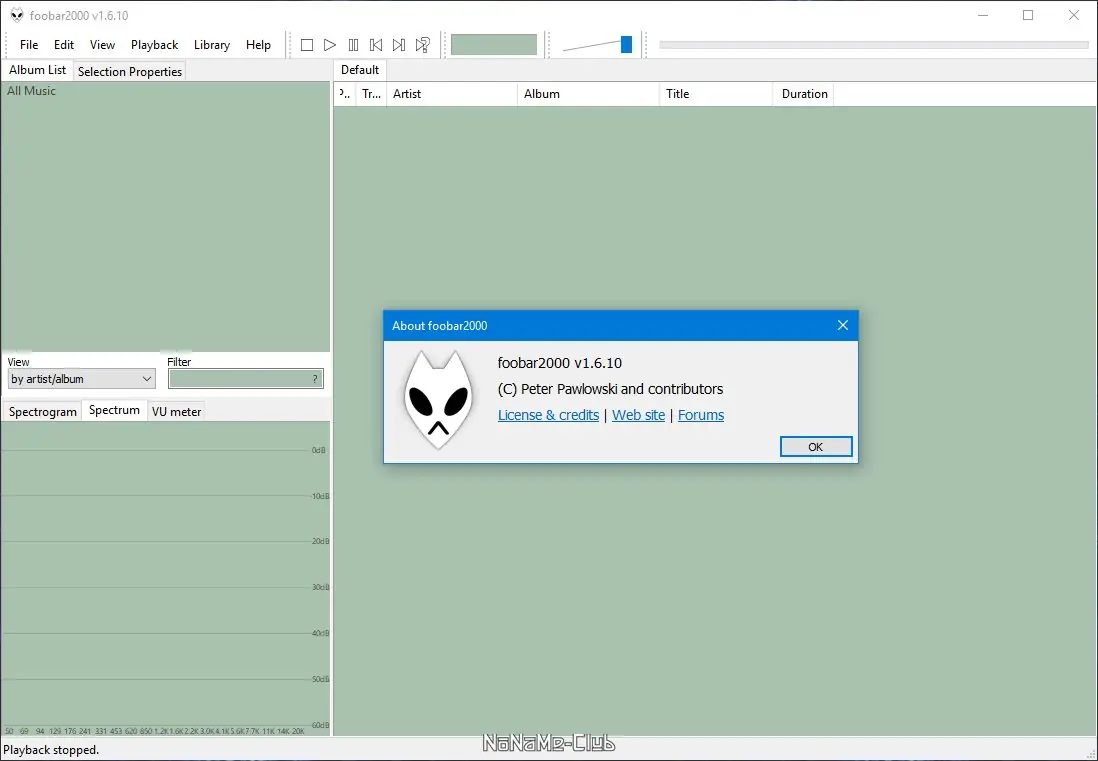Click the filter help question mark
The width and height of the screenshot is (1098, 761).
315,379
